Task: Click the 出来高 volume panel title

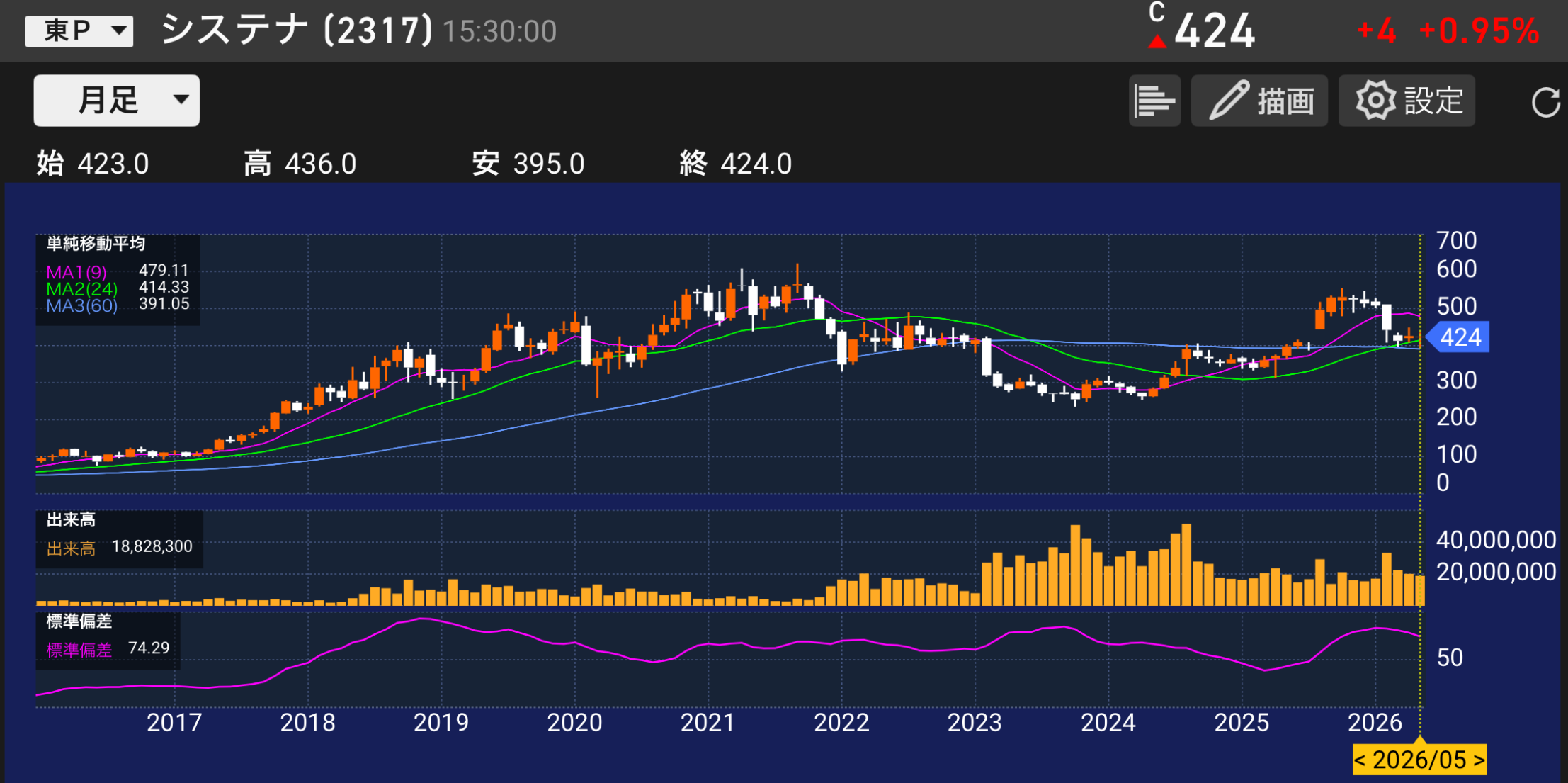Action: click(x=71, y=520)
